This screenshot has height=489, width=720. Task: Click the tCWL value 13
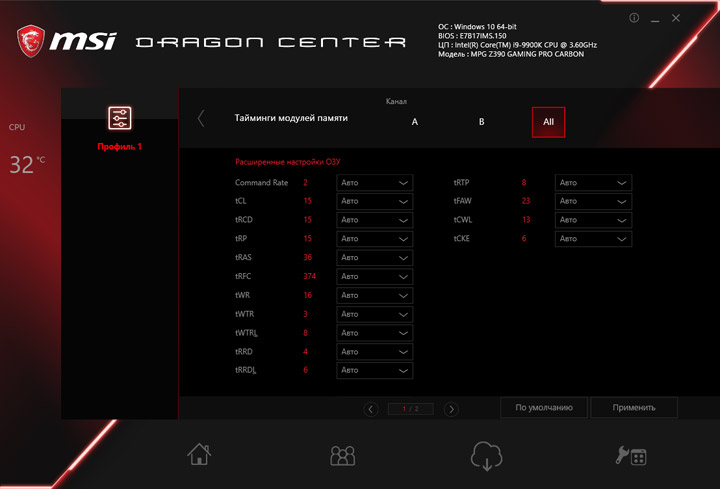click(x=526, y=219)
